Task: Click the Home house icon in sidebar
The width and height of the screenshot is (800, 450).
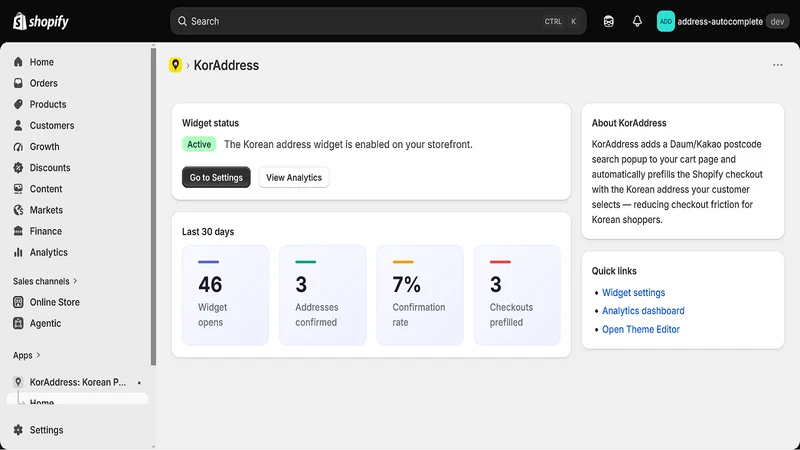Action: [18, 62]
